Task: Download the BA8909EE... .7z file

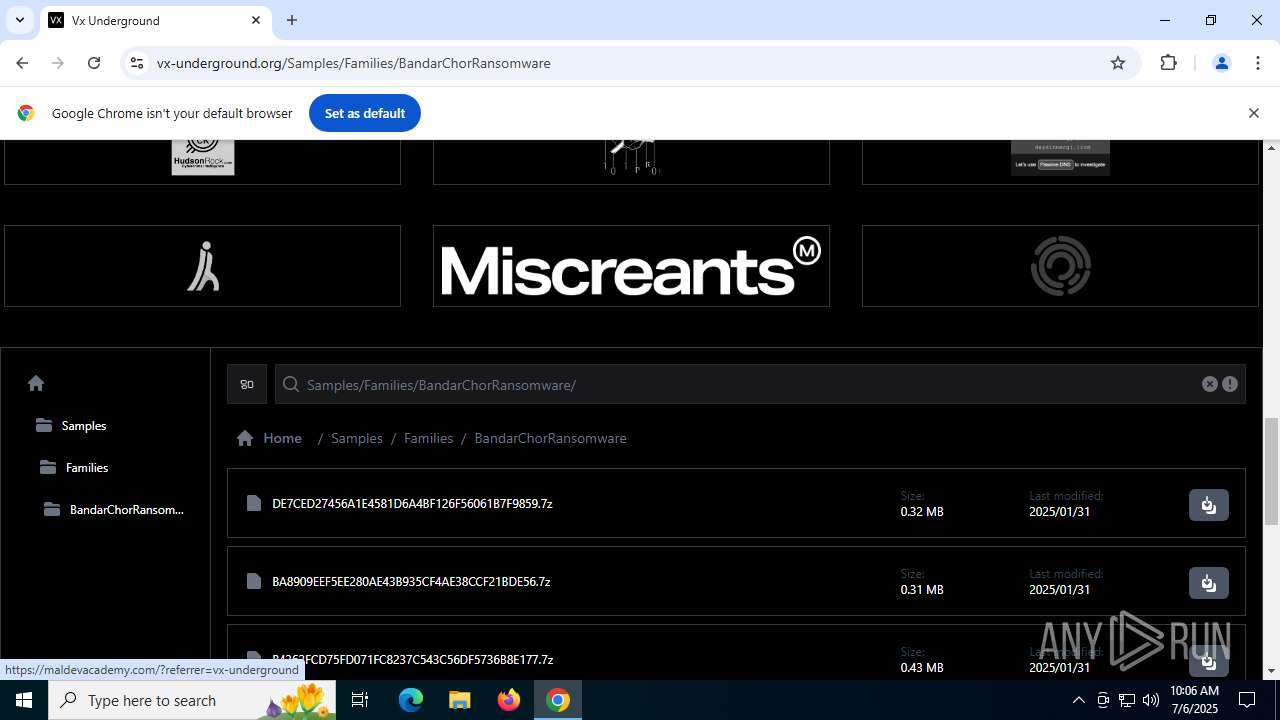Action: click(x=1209, y=583)
